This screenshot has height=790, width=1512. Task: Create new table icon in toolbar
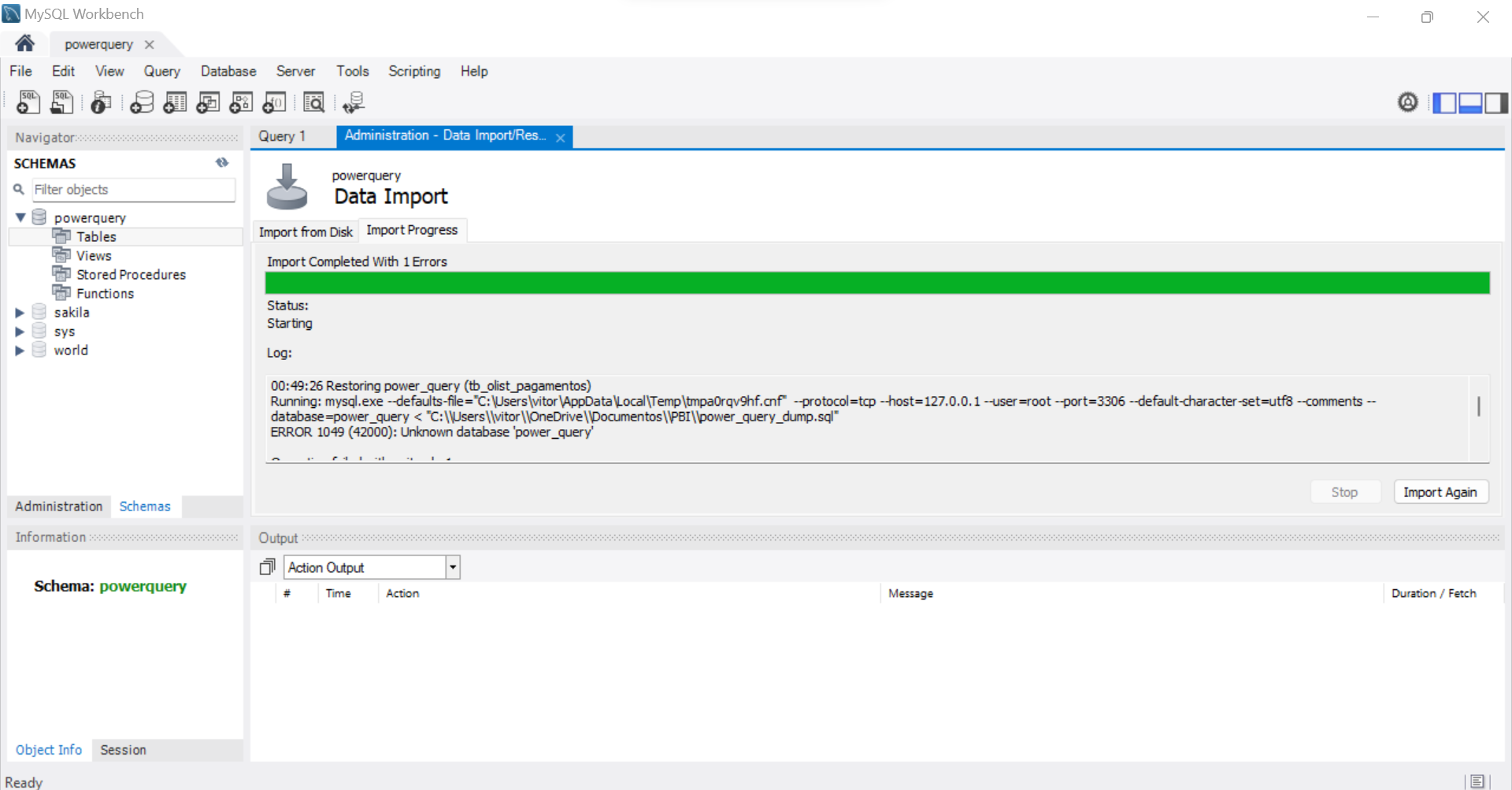175,102
